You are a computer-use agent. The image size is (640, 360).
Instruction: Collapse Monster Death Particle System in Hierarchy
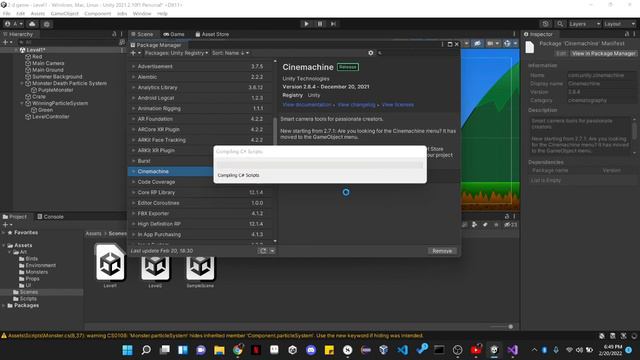click(x=22, y=83)
